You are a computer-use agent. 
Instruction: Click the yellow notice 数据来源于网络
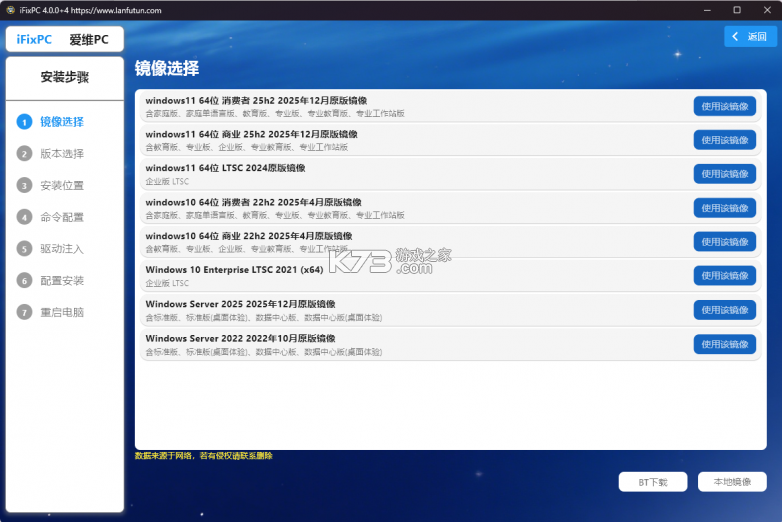(x=203, y=456)
